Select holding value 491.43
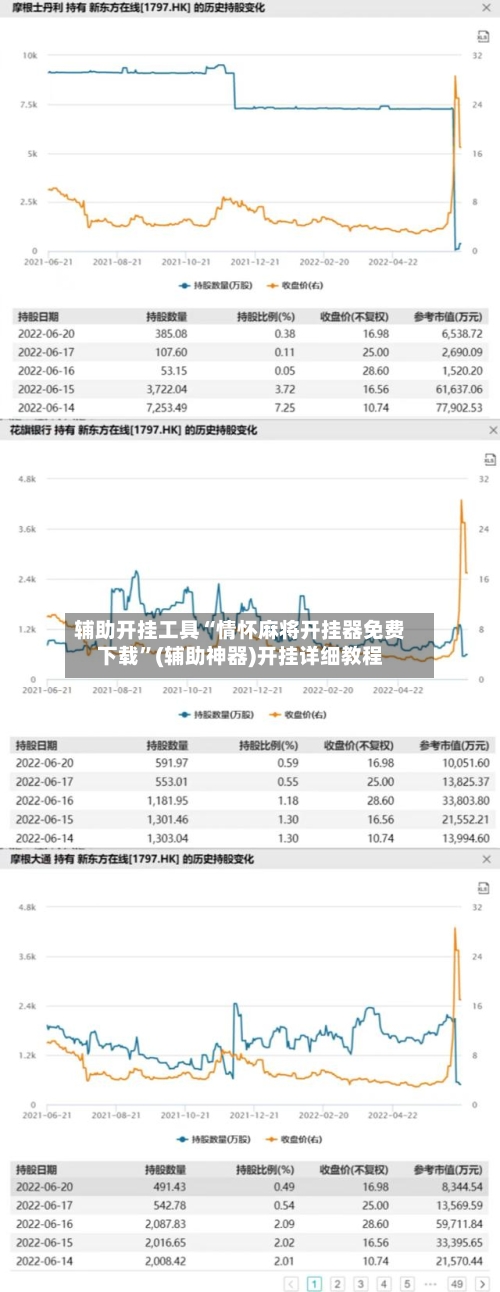This screenshot has height=1292, width=500. 169,1186
